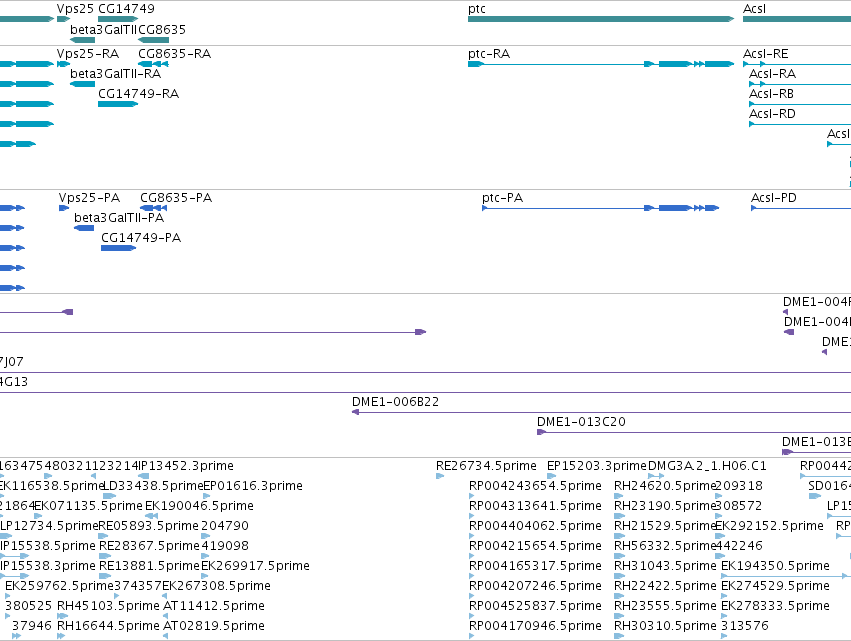Click the DME1-013C20 clone label

[581, 422]
